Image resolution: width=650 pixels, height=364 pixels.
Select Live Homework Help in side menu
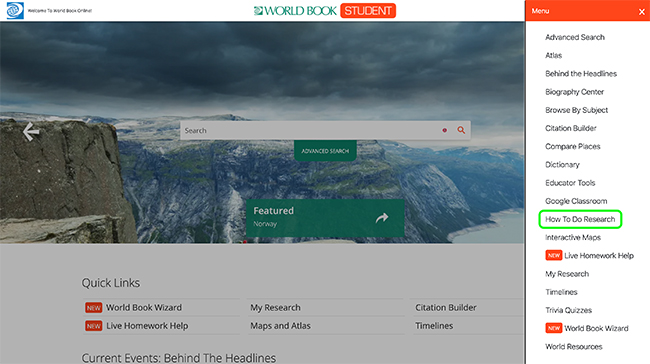click(599, 256)
